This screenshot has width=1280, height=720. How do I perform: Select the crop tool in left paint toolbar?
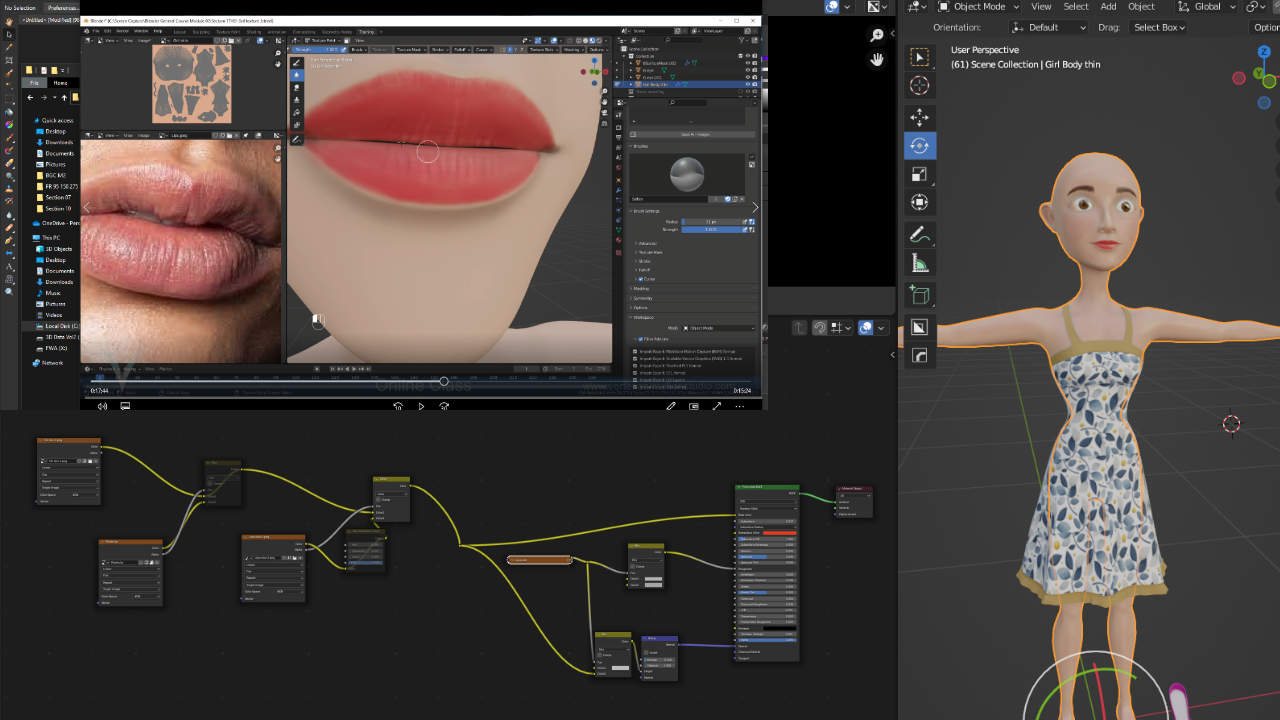point(10,60)
